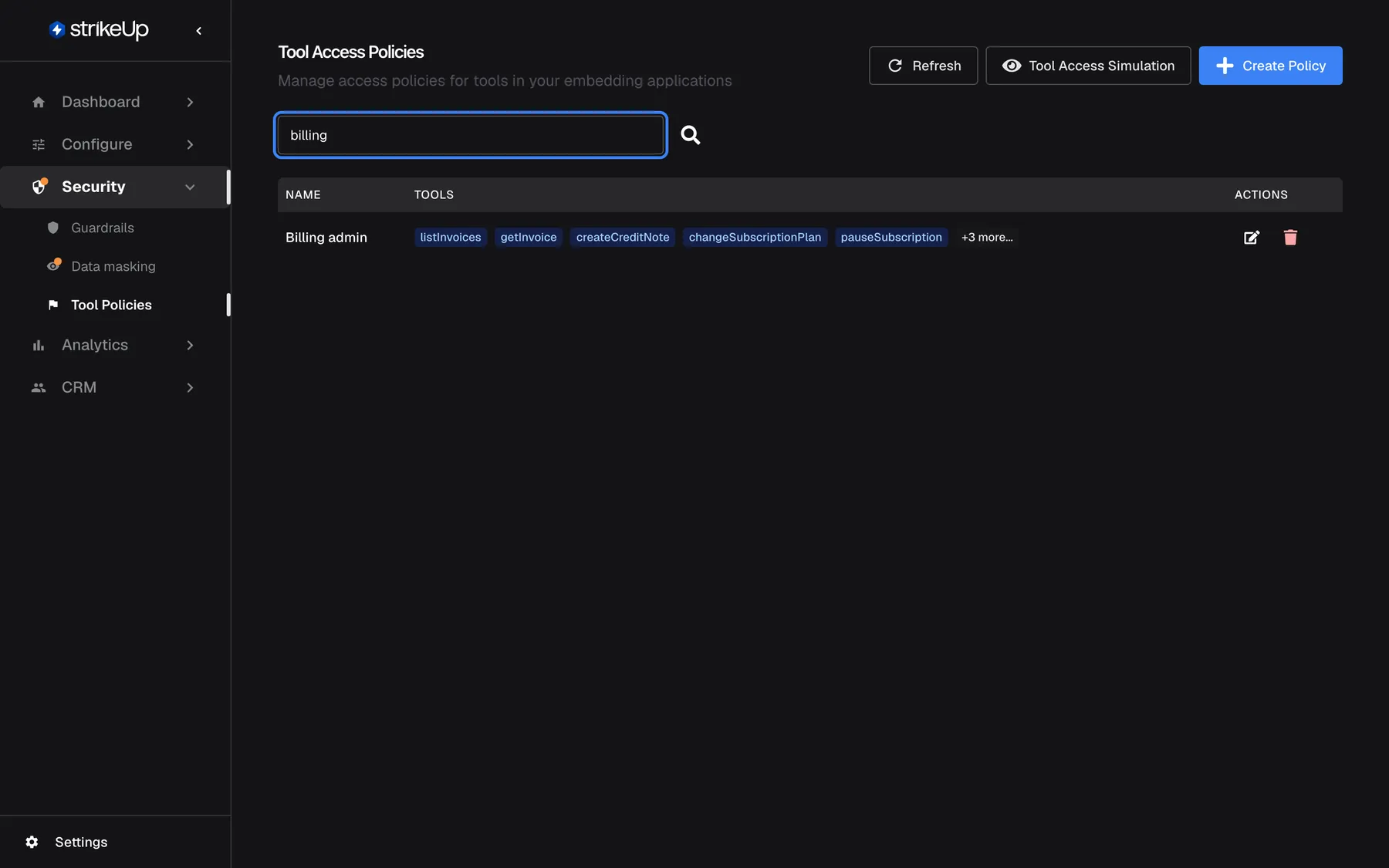Go to Guardrails page
This screenshot has height=868, width=1389.
click(103, 228)
